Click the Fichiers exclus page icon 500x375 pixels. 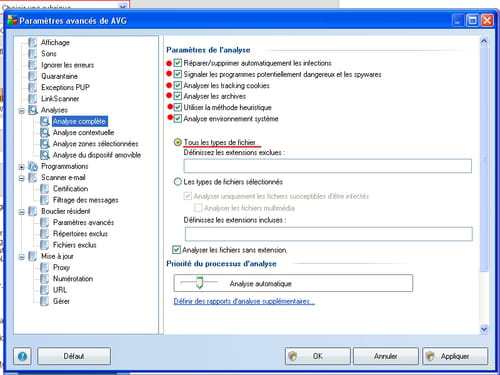(x=44, y=245)
